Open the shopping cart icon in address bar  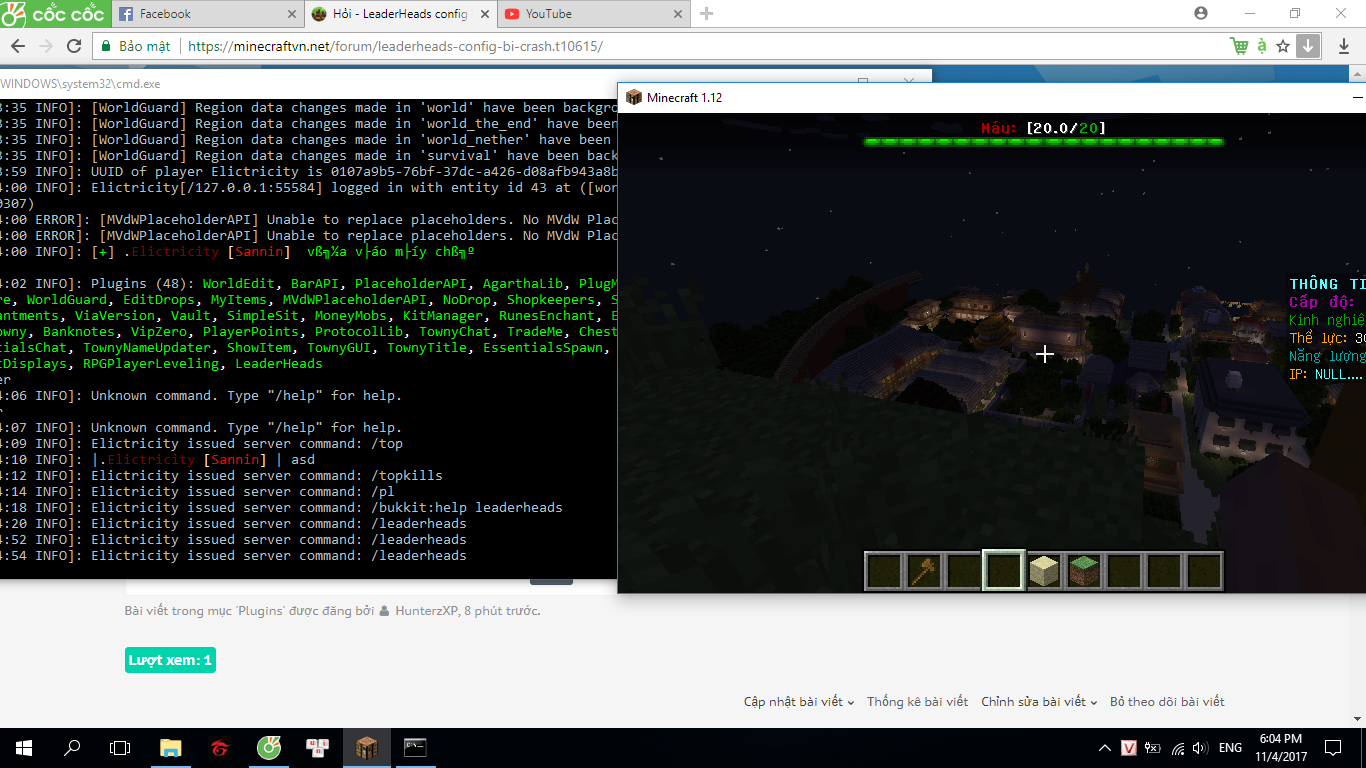(1240, 46)
